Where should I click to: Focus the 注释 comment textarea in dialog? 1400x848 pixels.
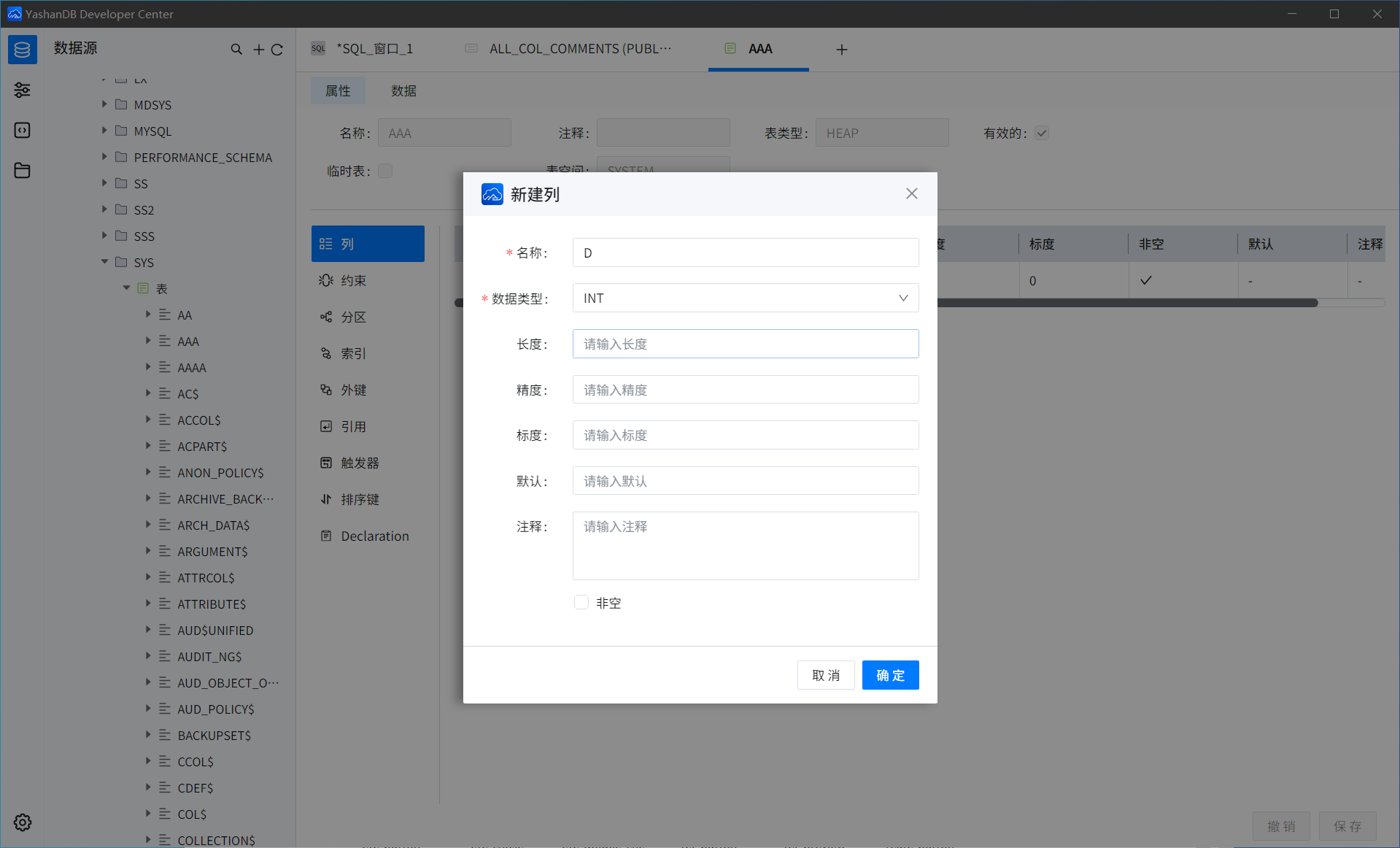click(x=746, y=546)
